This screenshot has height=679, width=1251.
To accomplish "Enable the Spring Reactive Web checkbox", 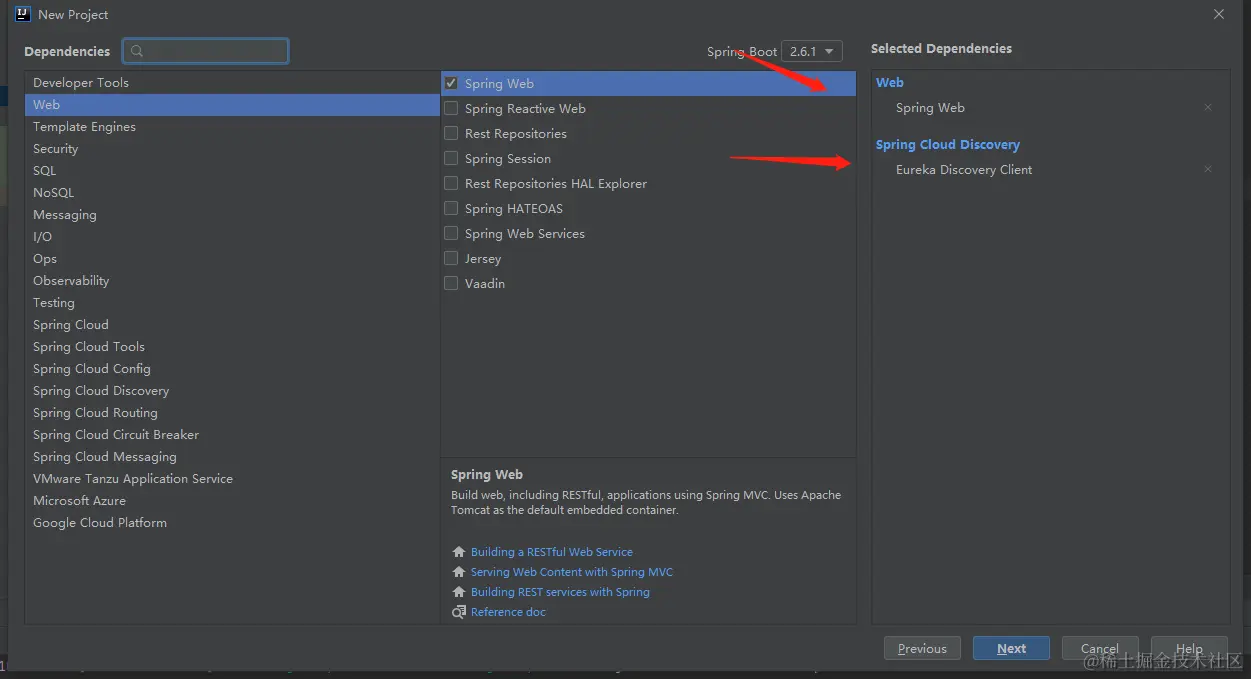I will tap(451, 109).
